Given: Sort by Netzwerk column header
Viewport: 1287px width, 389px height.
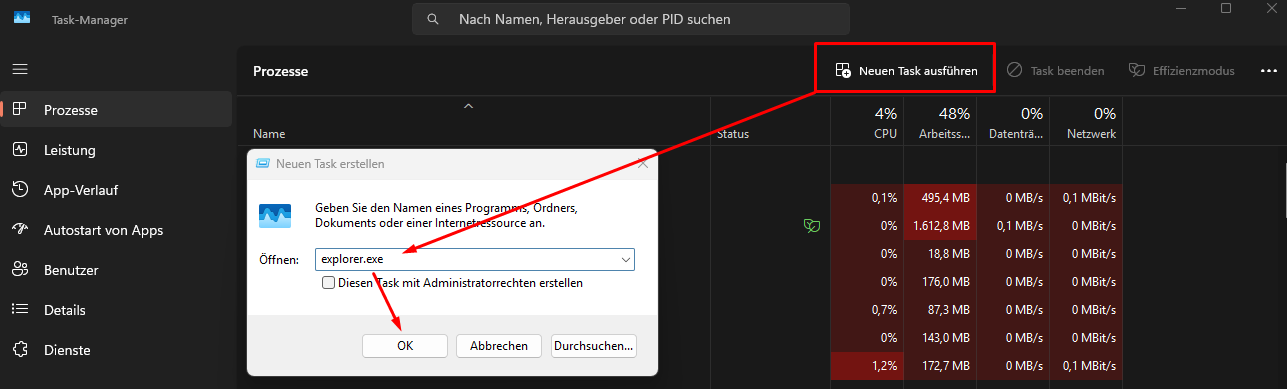Looking at the screenshot, I should [1086, 123].
